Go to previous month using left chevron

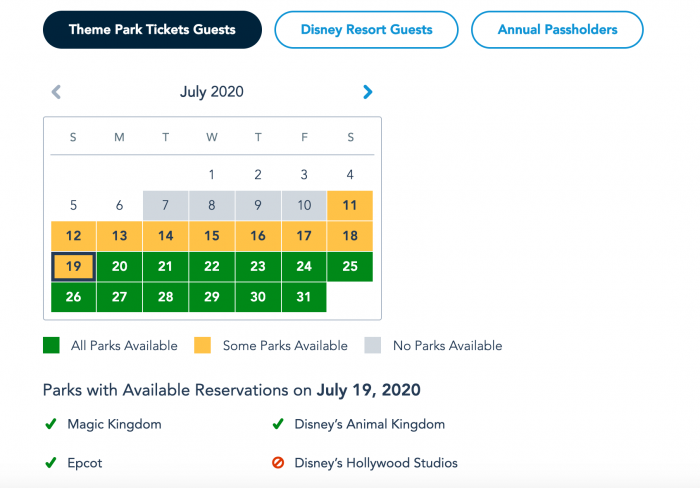tap(56, 92)
